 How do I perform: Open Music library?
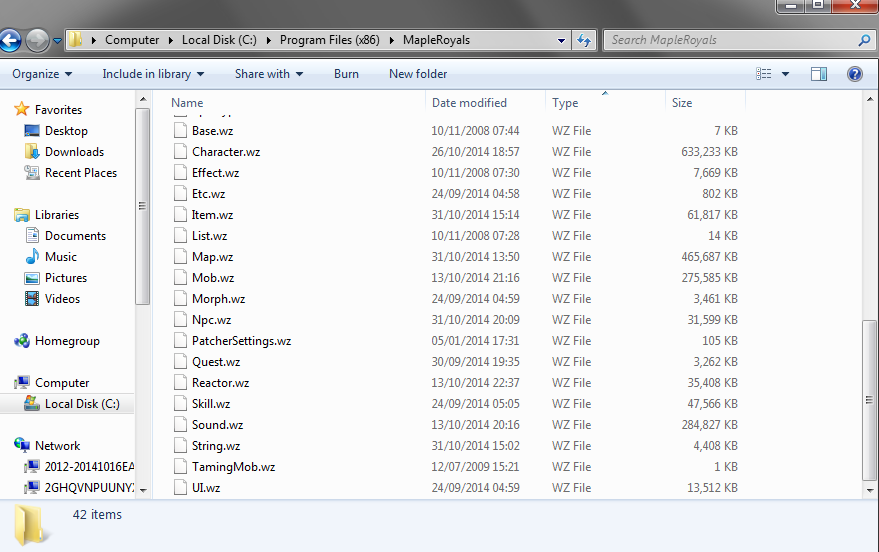point(61,257)
